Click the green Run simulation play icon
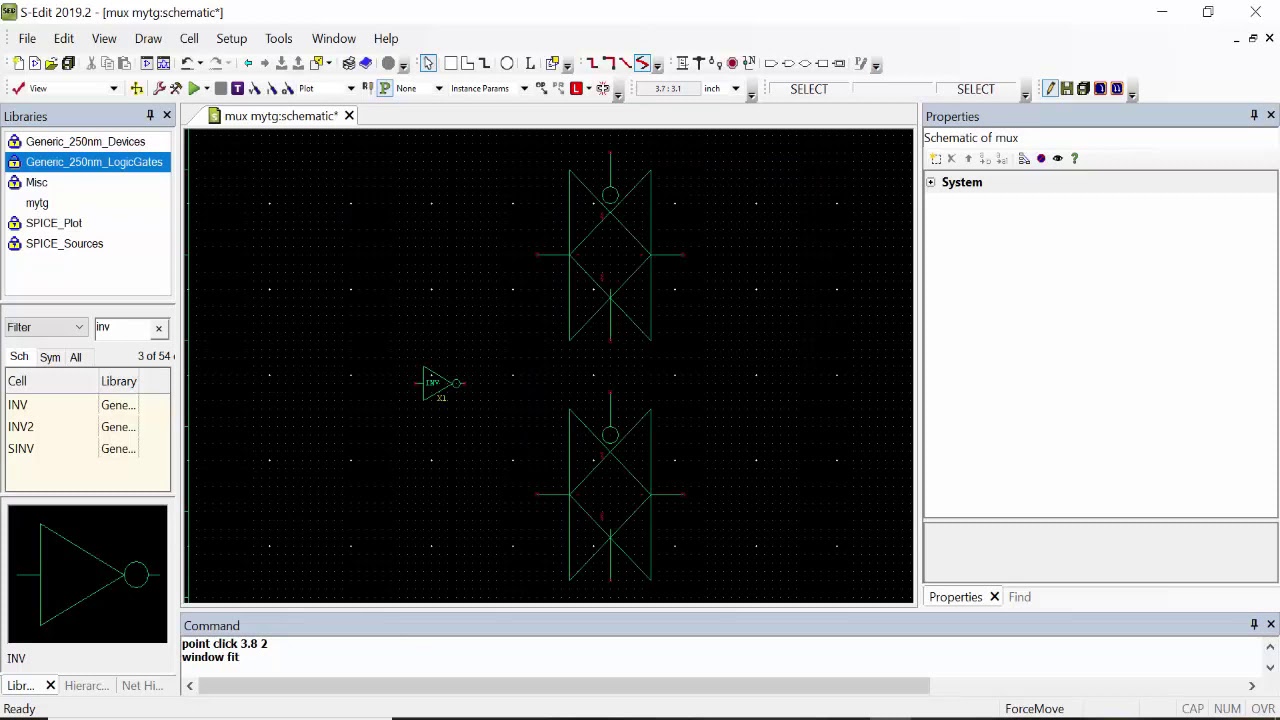1280x720 pixels. [x=194, y=89]
